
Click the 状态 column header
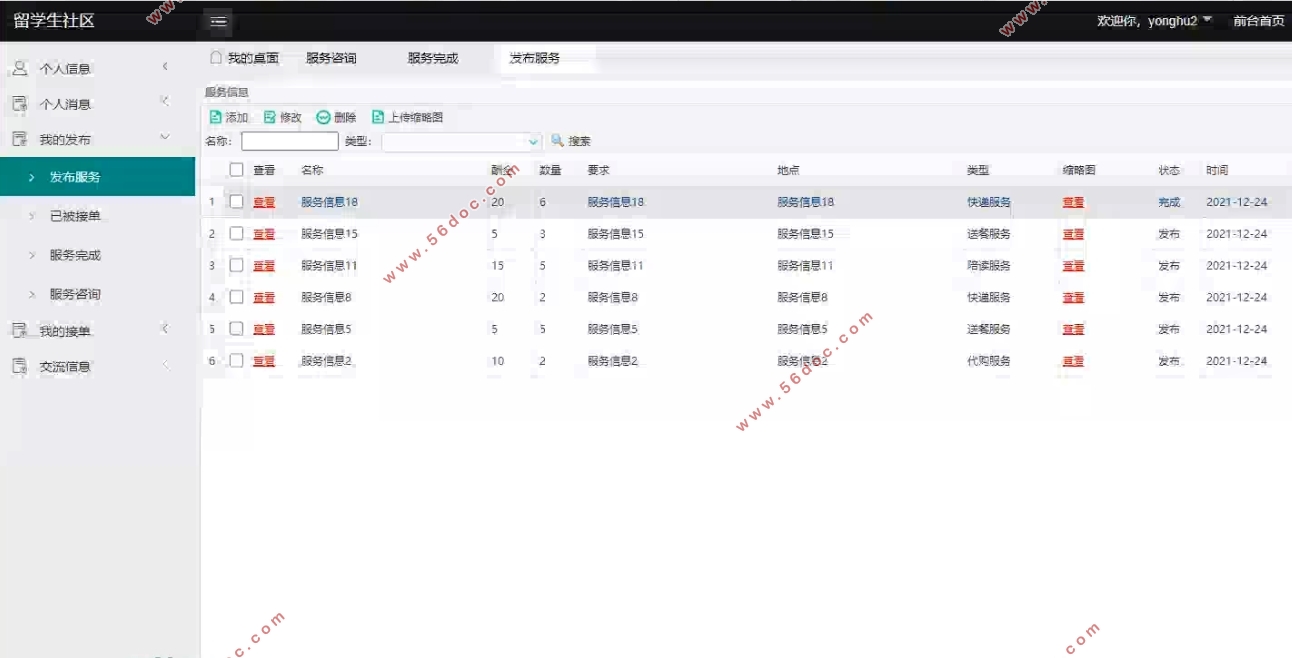pyautogui.click(x=1169, y=170)
